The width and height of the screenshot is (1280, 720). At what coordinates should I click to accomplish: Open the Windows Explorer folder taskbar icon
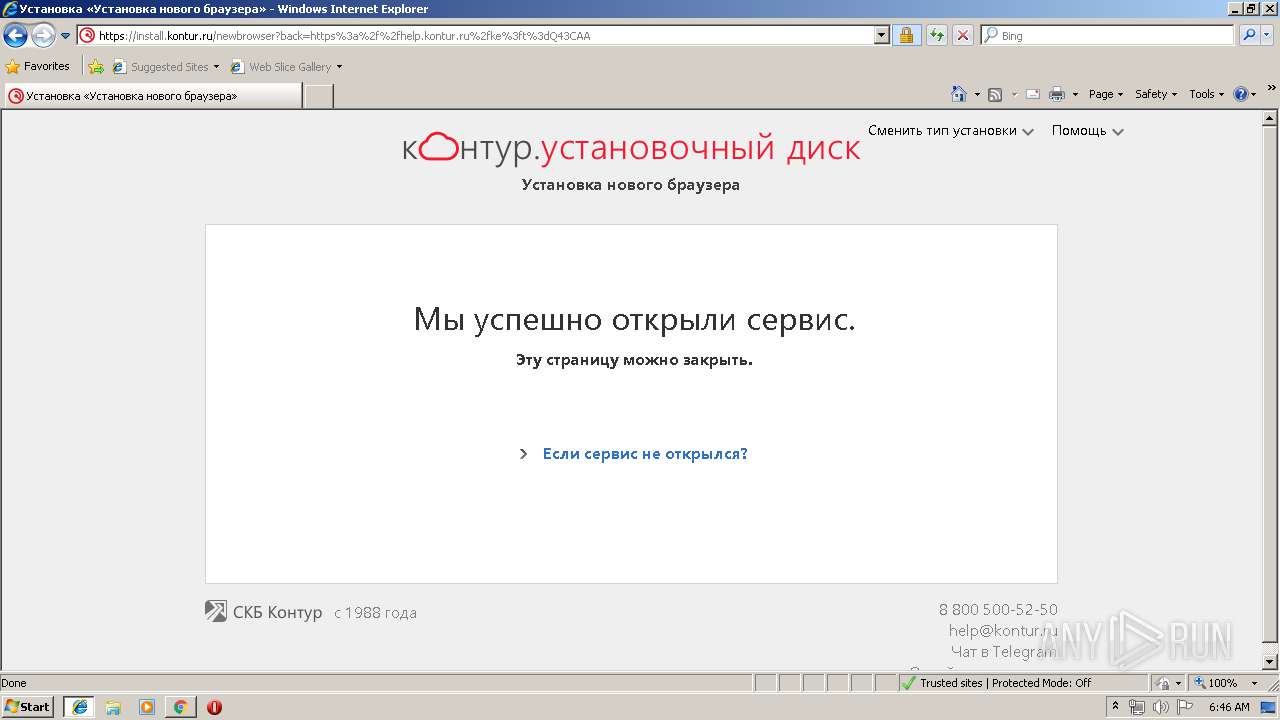[113, 707]
